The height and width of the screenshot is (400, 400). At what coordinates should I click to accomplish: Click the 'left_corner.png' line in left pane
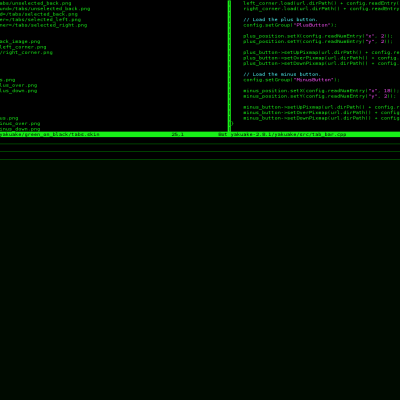[23, 47]
